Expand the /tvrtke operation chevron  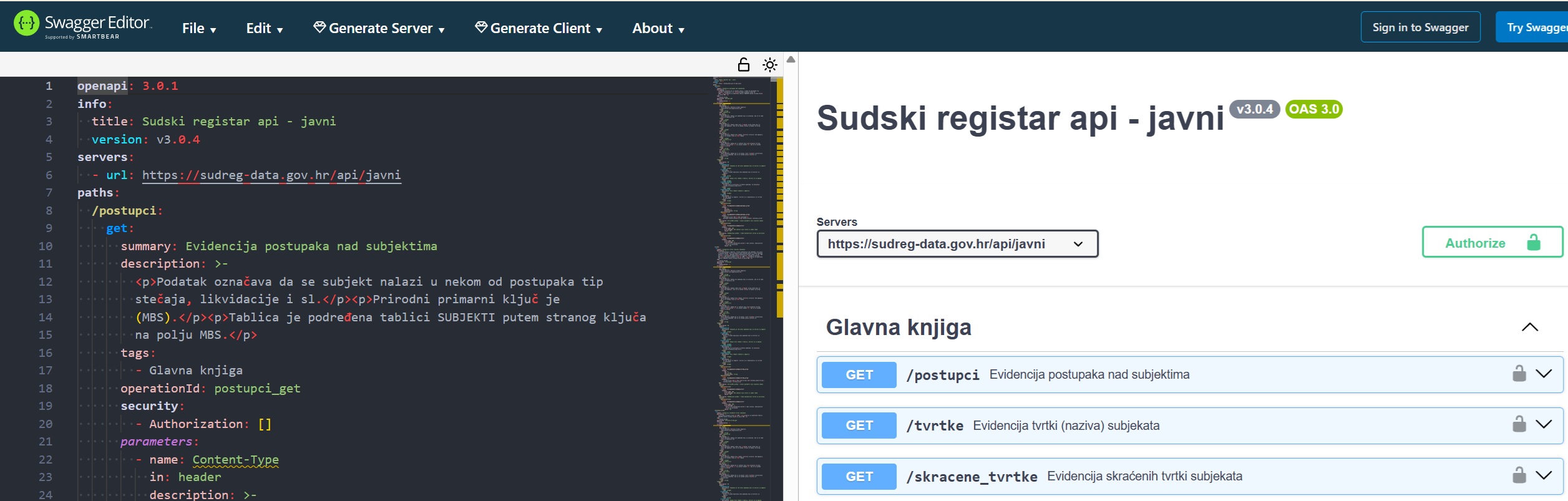(1544, 425)
